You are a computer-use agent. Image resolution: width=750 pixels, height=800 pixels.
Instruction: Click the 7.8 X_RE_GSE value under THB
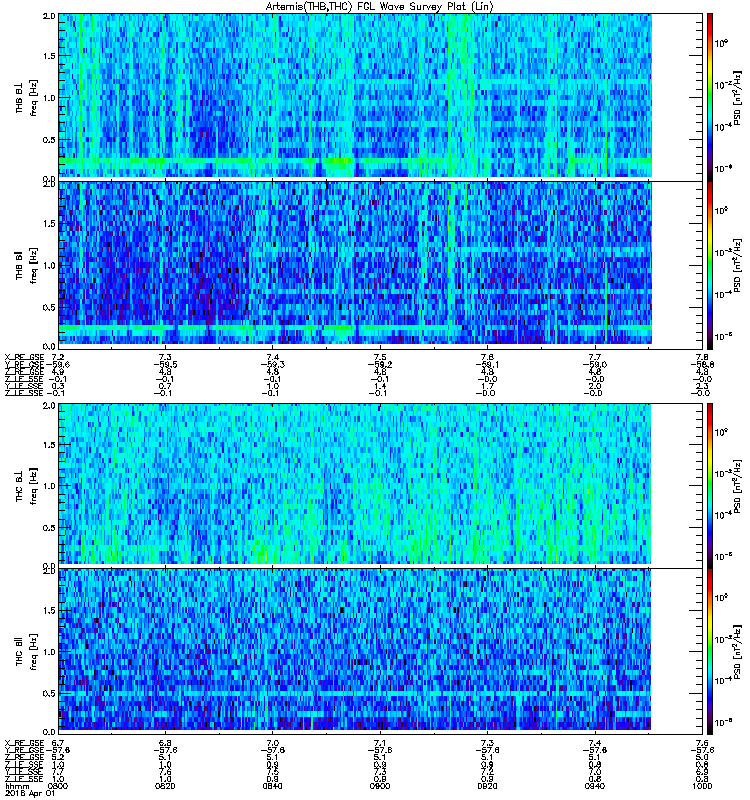pos(702,357)
